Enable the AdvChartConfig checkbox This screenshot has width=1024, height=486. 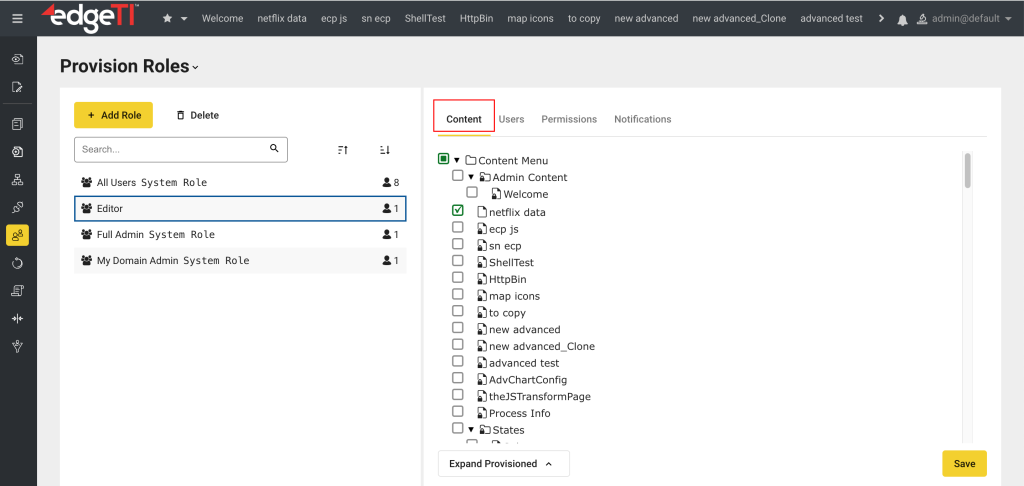(458, 379)
